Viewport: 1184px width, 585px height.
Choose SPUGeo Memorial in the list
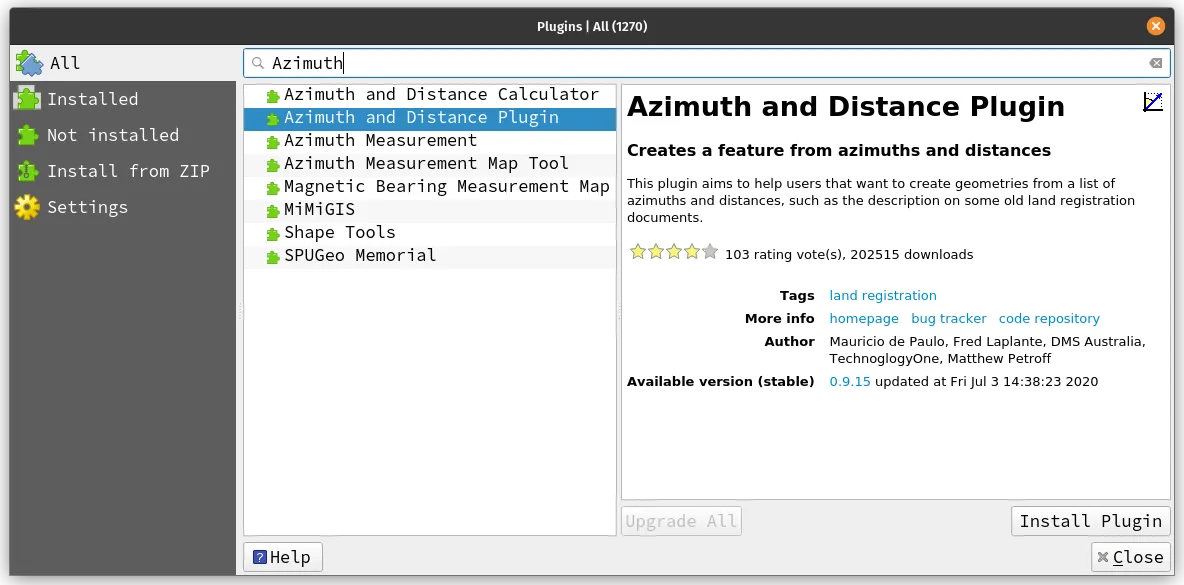(x=362, y=255)
